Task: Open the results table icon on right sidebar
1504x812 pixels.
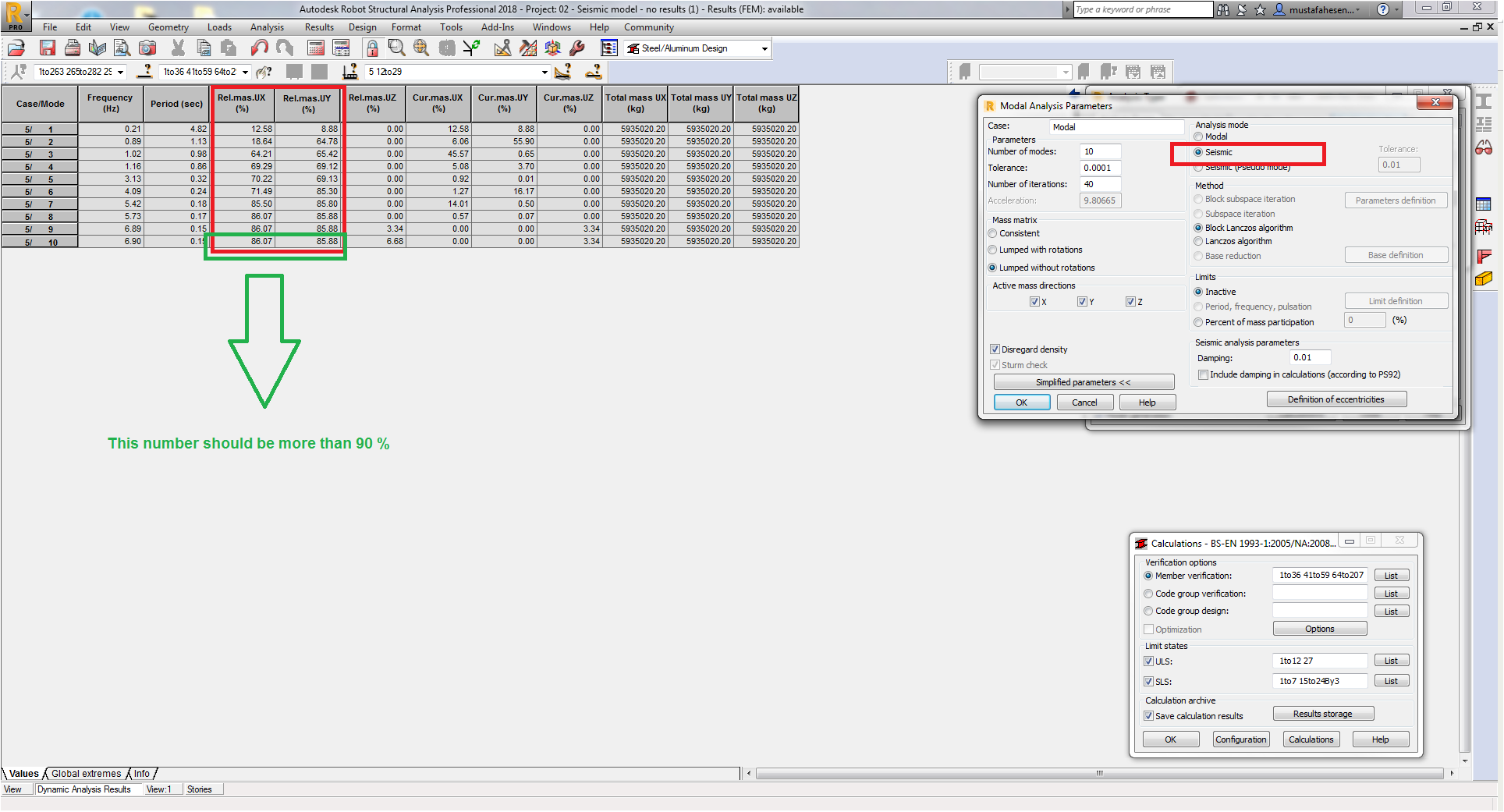Action: (x=1484, y=204)
